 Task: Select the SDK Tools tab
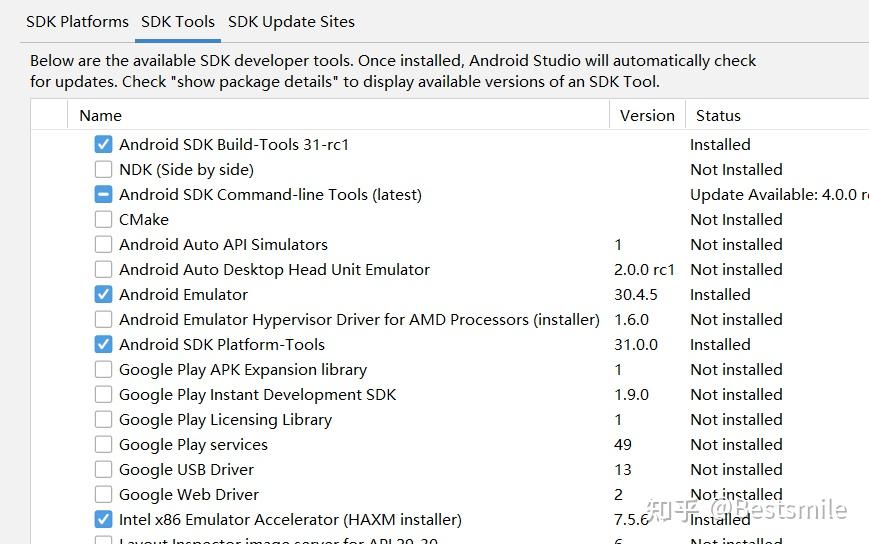coord(178,22)
